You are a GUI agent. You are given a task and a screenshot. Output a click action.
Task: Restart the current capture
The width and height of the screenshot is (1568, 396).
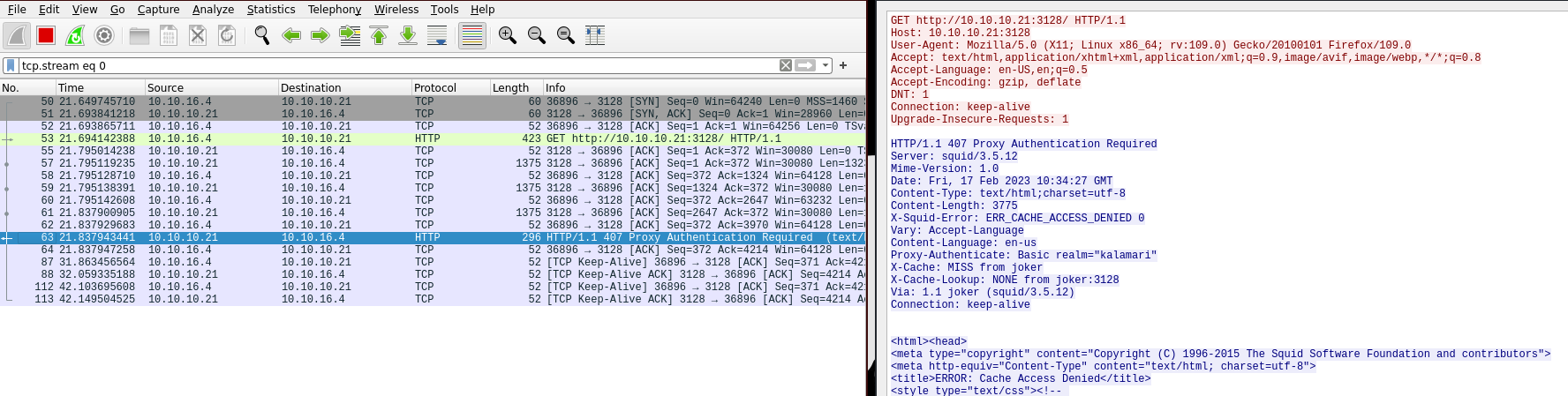tap(75, 35)
